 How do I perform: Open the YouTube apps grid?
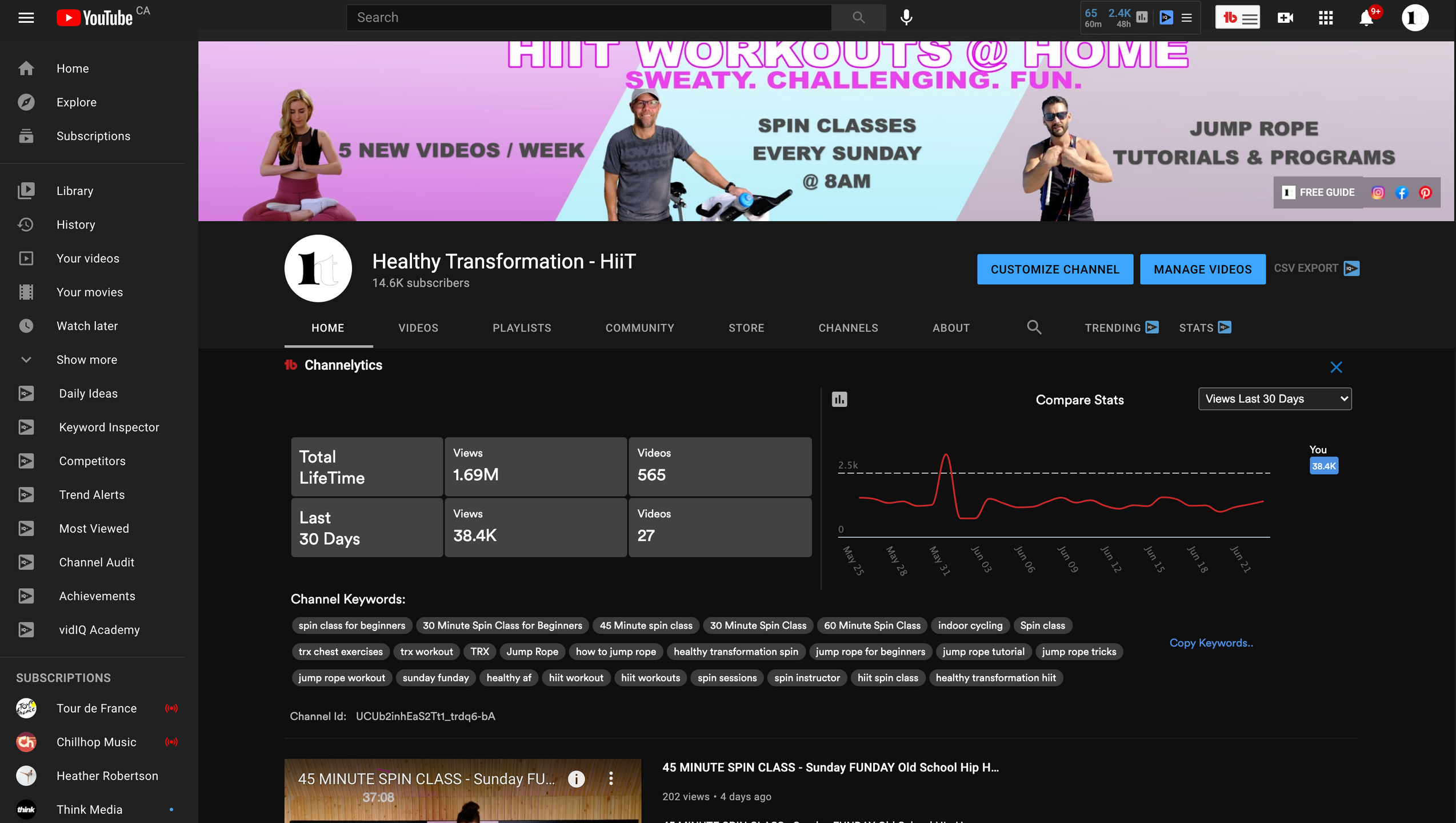click(x=1326, y=18)
